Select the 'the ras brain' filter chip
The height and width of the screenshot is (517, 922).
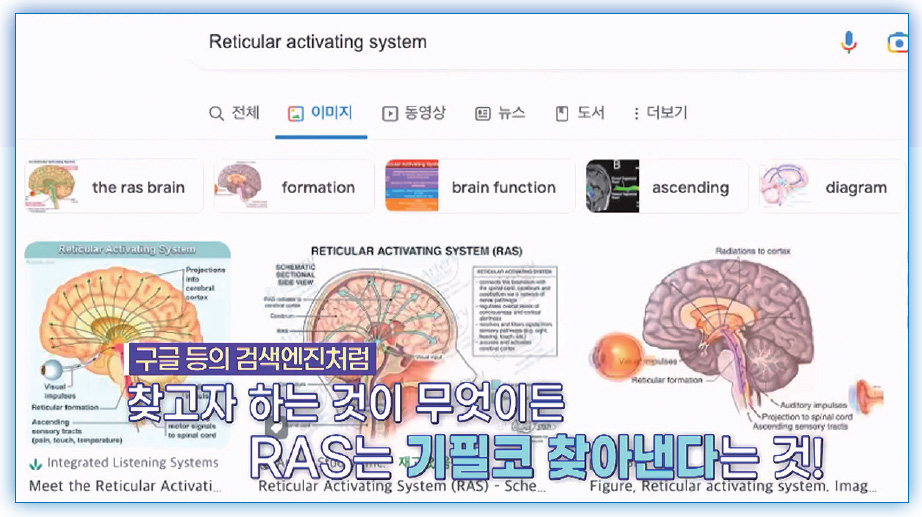point(114,187)
